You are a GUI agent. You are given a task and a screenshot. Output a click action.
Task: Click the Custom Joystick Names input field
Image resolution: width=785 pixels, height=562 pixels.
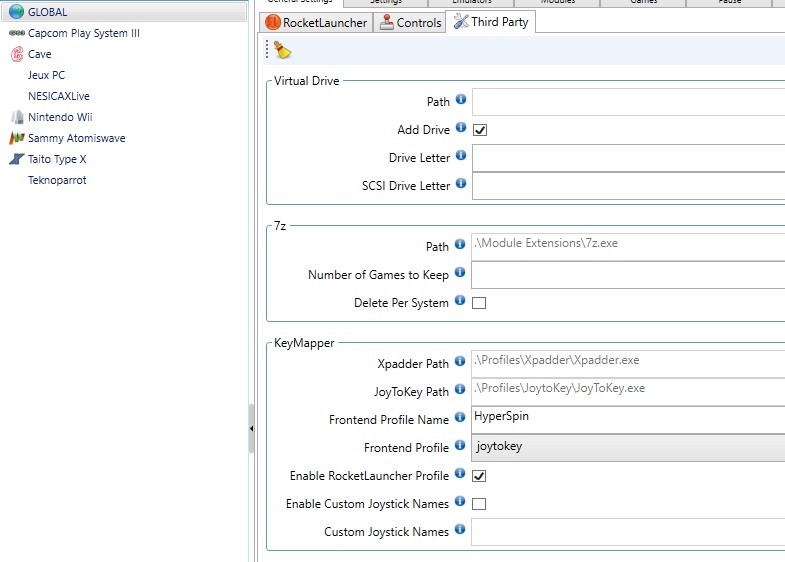[x=628, y=532]
